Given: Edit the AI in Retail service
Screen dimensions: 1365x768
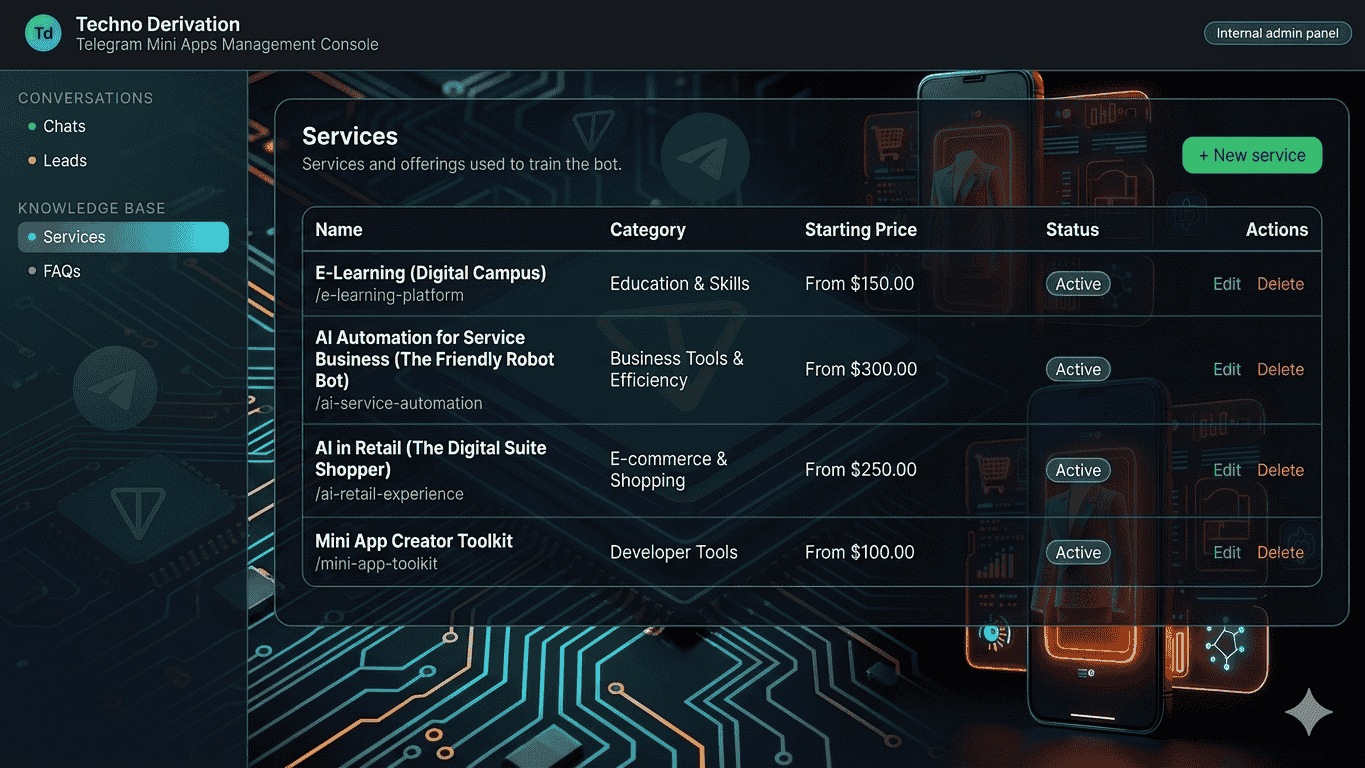Looking at the screenshot, I should pos(1226,470).
